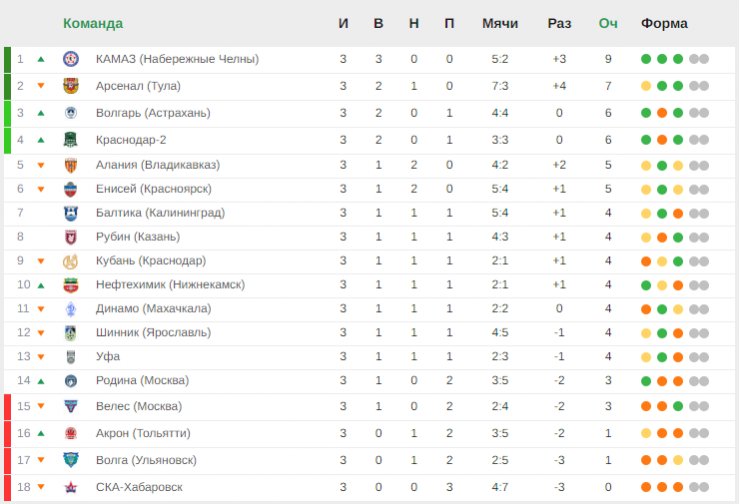Viewport: 740px width, 504px height.
Task: Click the Уфа team name
Action: click(x=108, y=356)
